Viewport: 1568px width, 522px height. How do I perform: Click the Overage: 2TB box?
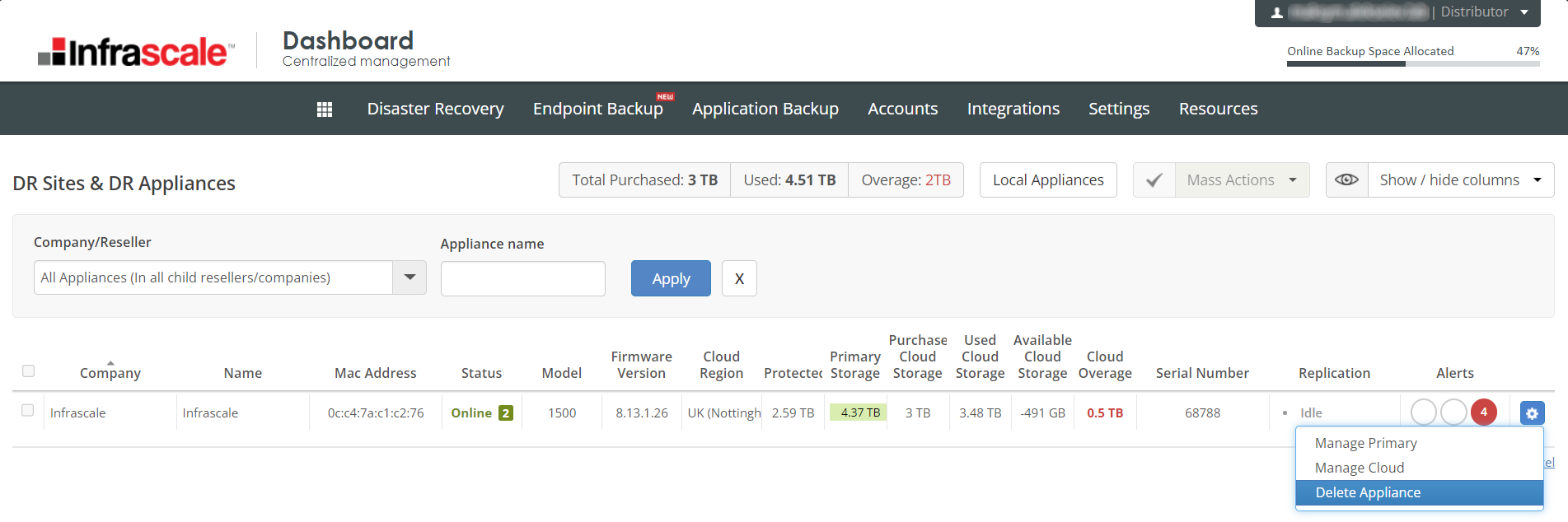906,180
